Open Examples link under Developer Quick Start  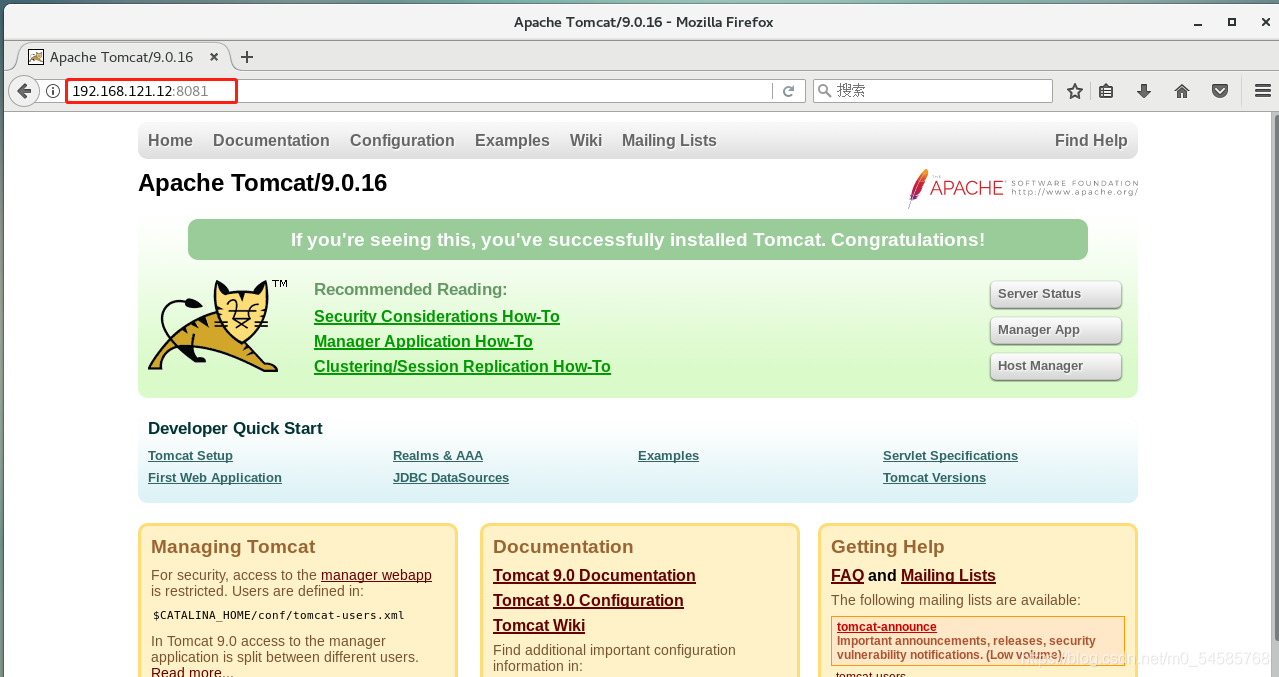click(x=668, y=456)
